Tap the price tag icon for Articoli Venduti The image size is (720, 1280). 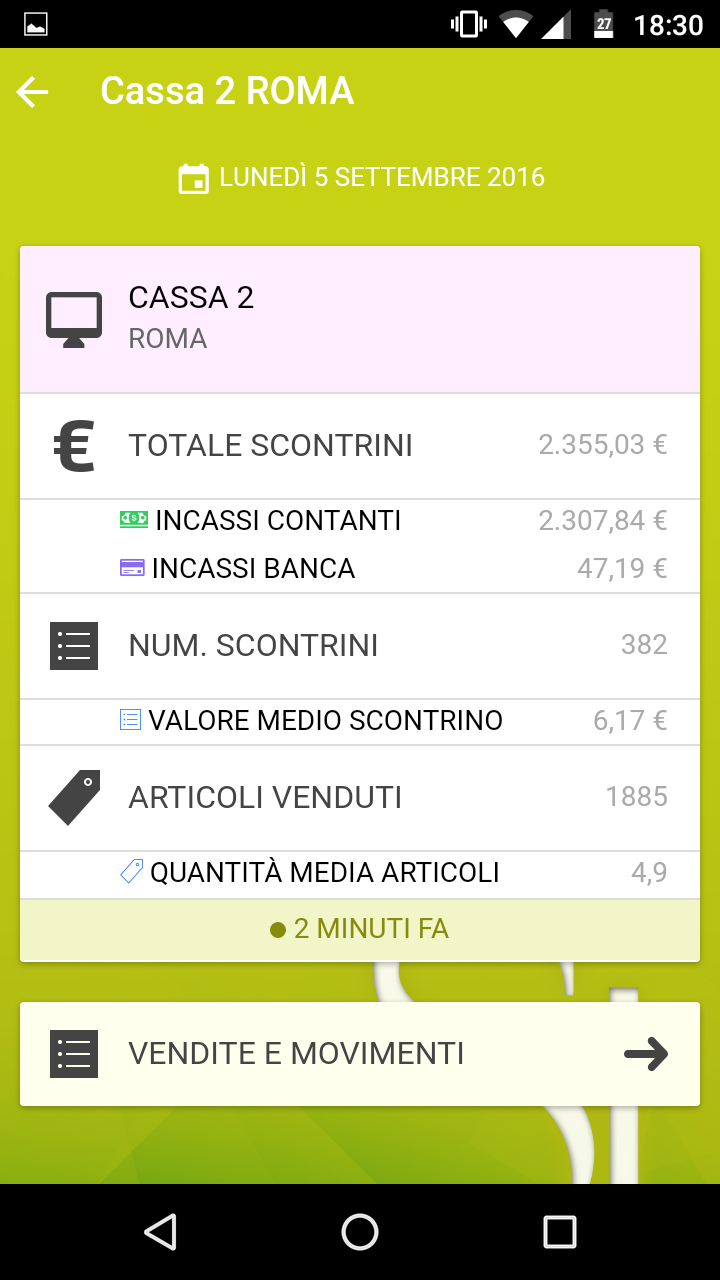[x=74, y=797]
